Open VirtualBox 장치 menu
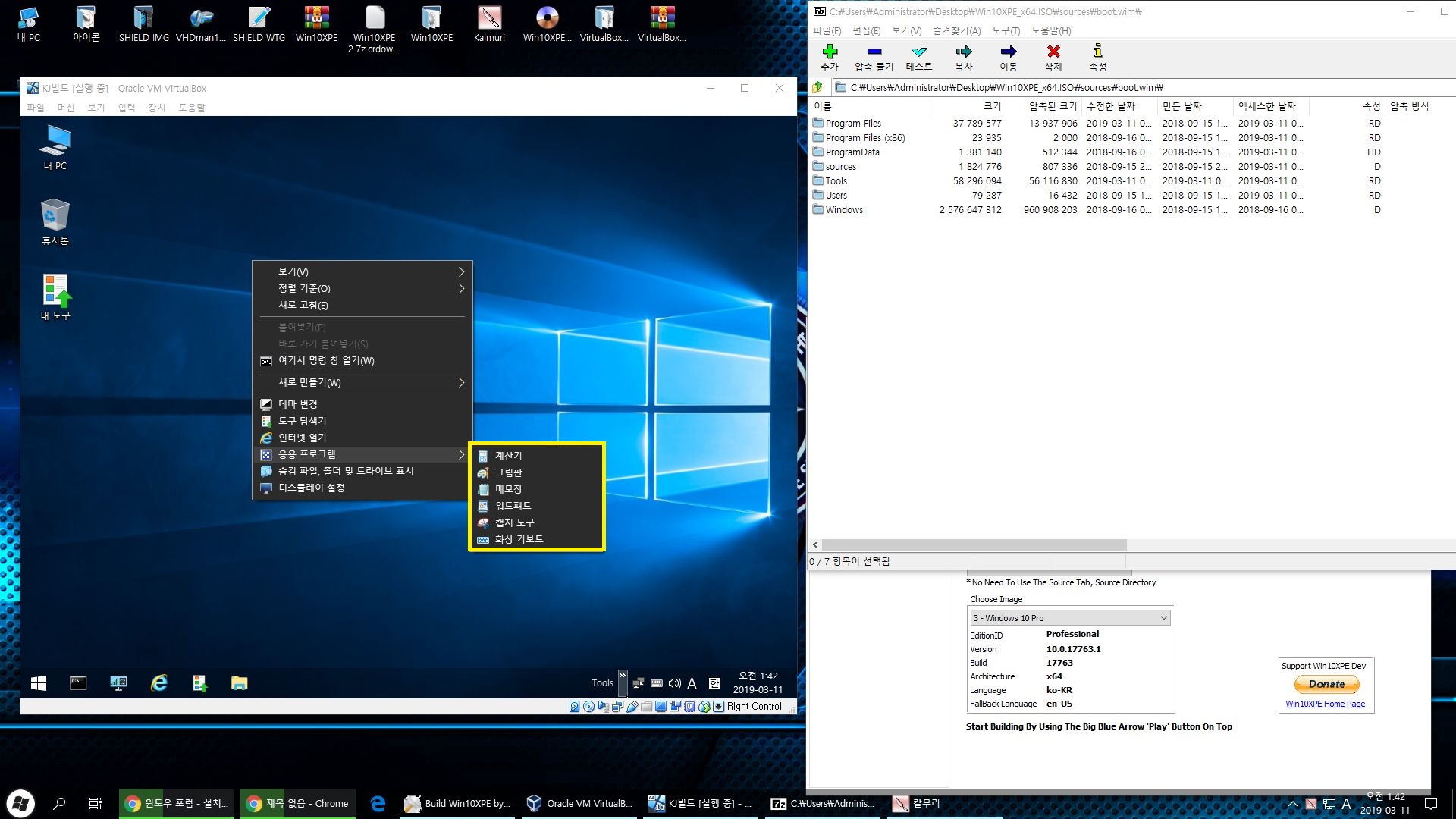This screenshot has height=819, width=1456. click(x=156, y=108)
